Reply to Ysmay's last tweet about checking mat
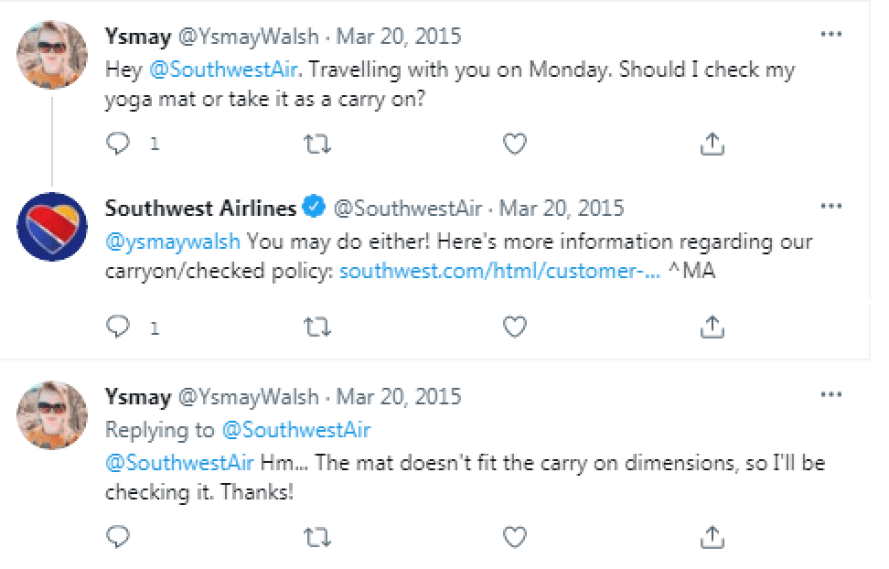The height and width of the screenshot is (569, 889). (118, 537)
